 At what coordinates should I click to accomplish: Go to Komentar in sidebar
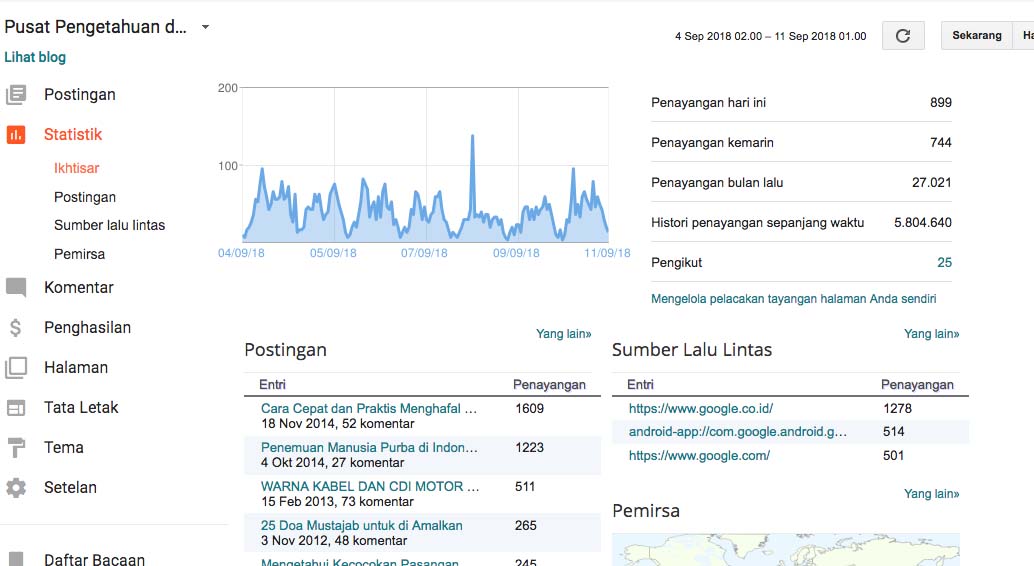coord(78,288)
